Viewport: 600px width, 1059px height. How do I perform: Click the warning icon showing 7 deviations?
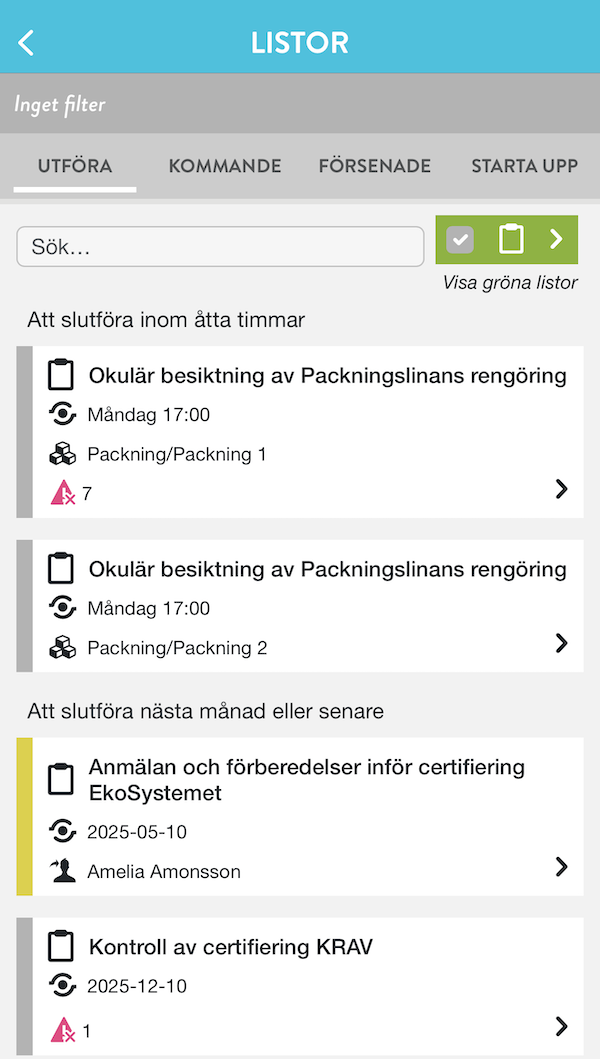coord(62,492)
